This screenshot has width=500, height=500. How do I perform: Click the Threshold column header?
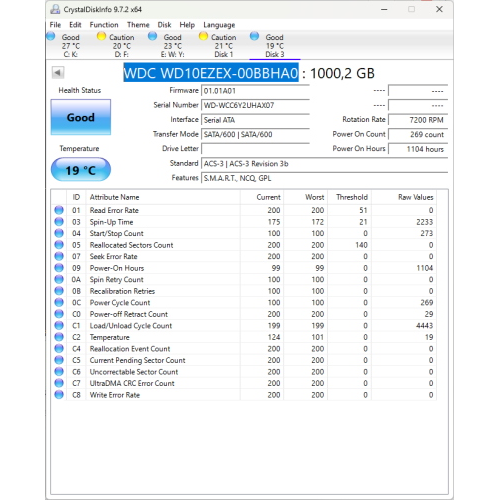[350, 197]
